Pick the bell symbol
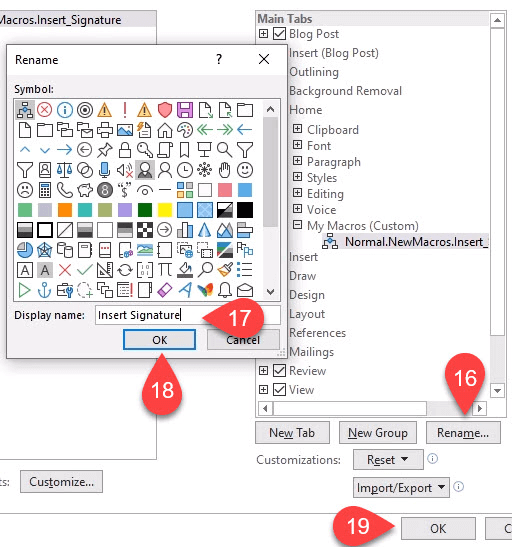Viewport: 512px width, 547px height. click(x=225, y=290)
